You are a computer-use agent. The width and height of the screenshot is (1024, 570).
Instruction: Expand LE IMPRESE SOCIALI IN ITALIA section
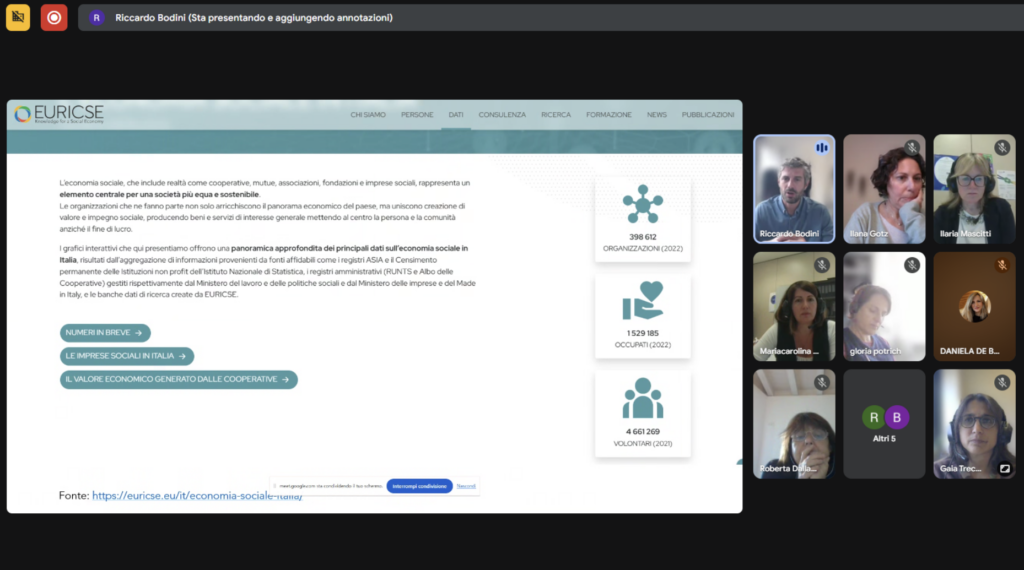pyautogui.click(x=126, y=356)
